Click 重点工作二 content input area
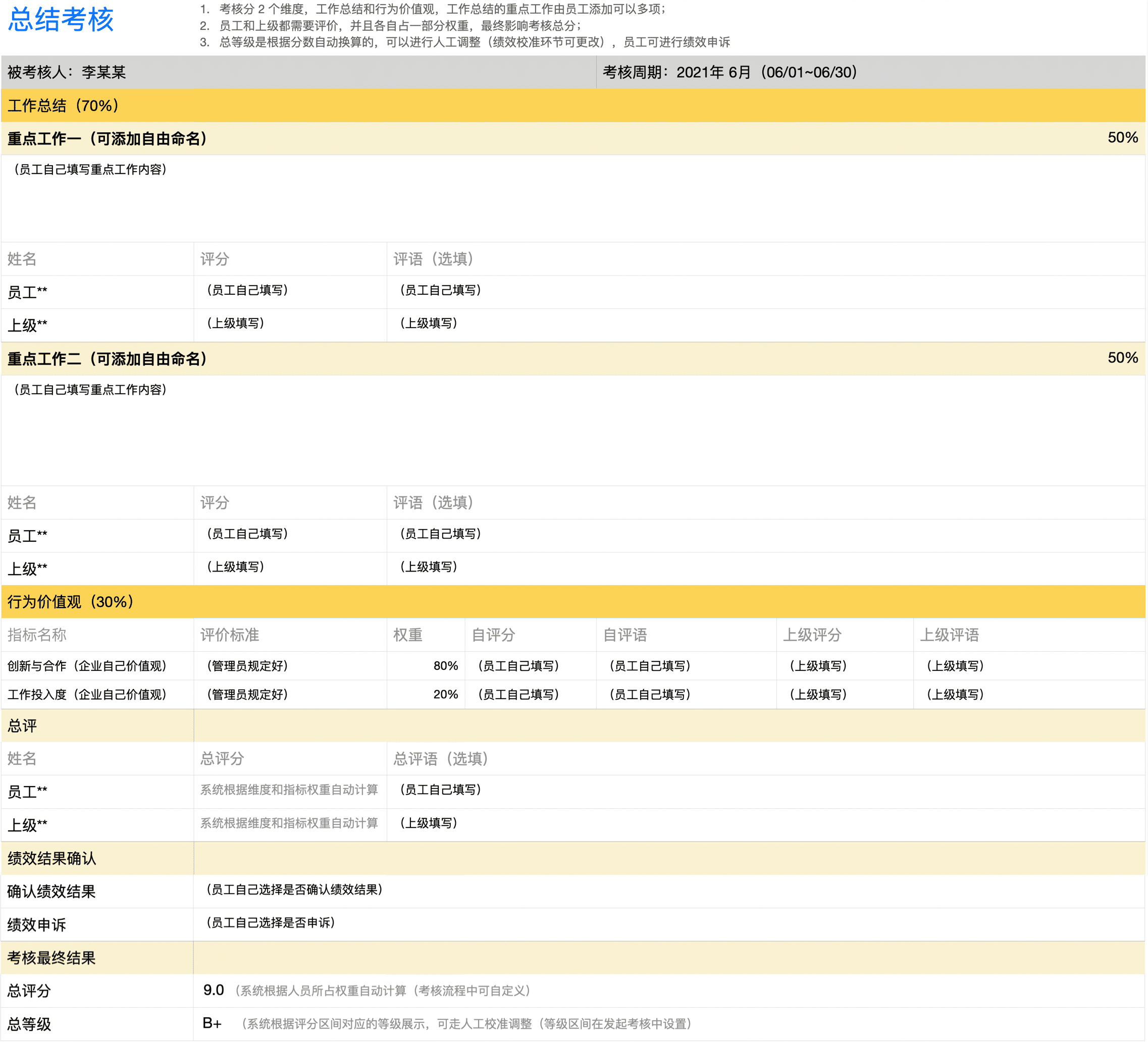 pos(573,431)
